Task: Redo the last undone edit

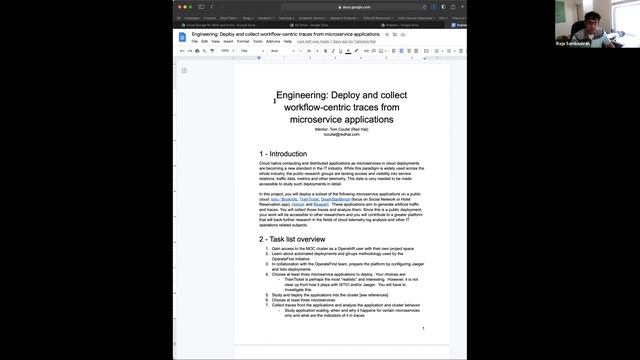Action: 189,51
